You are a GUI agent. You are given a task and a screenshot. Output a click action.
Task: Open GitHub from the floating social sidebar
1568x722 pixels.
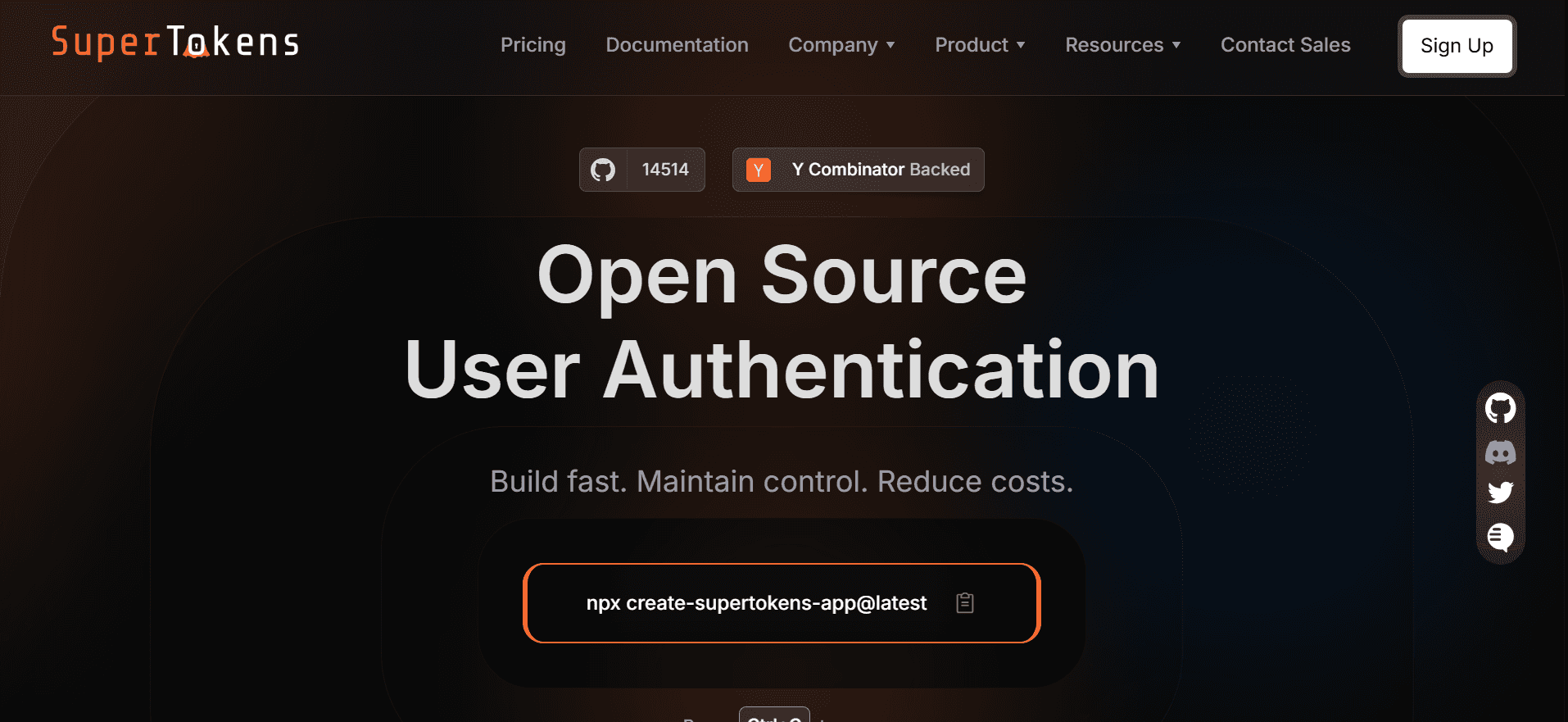pos(1500,408)
